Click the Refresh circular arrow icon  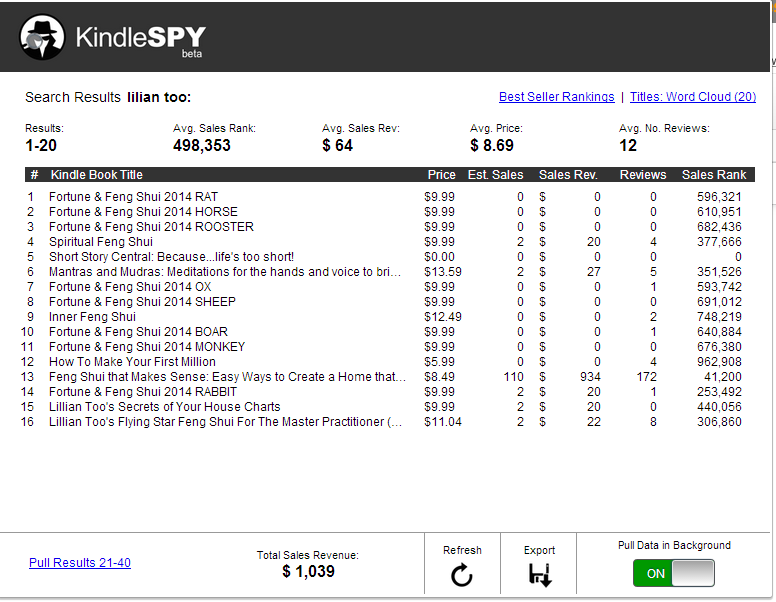click(x=462, y=575)
